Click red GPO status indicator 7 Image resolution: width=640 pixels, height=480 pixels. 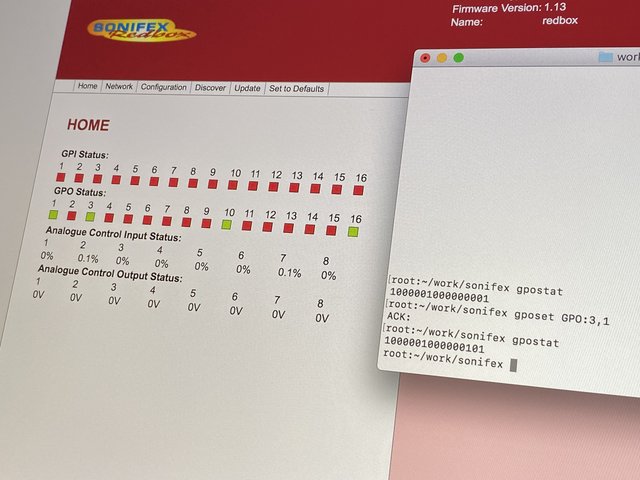167,221
